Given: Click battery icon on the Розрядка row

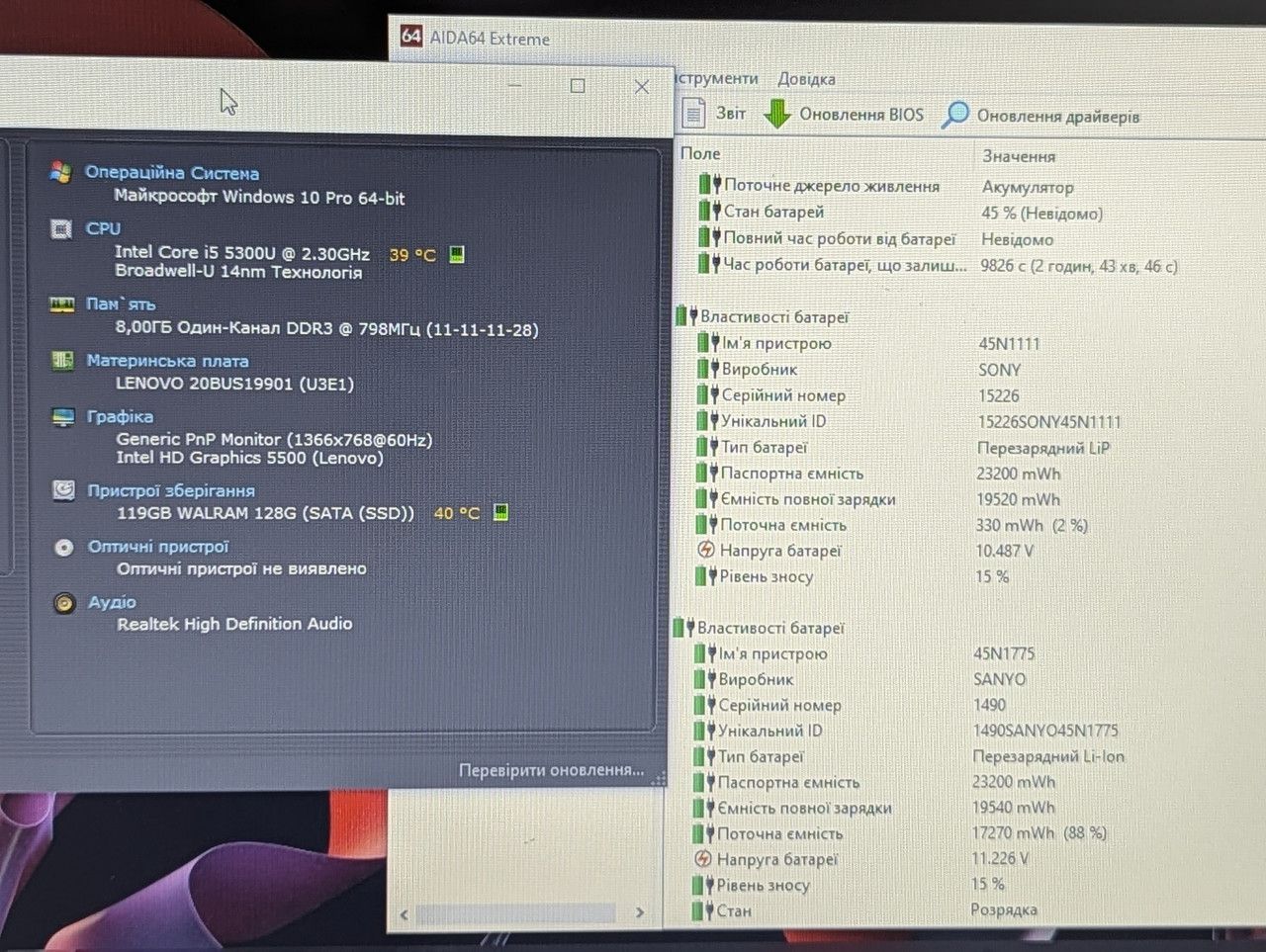Looking at the screenshot, I should click(x=702, y=910).
